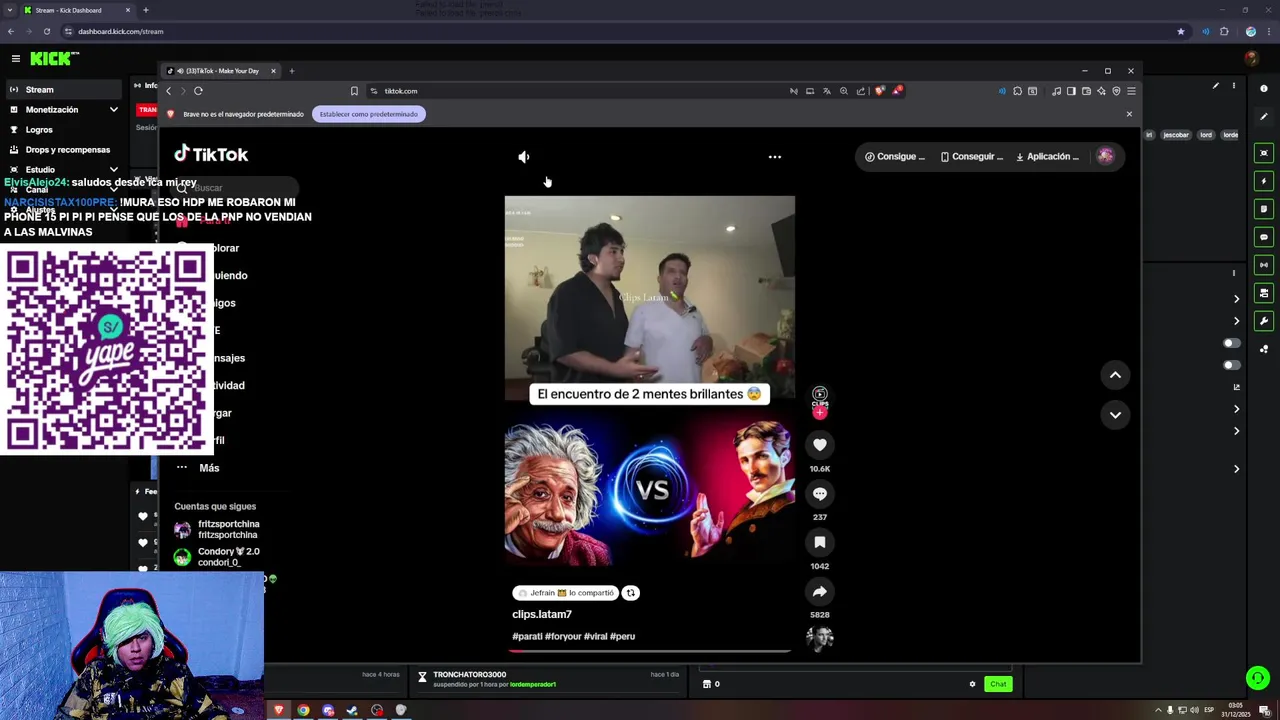1280x720 pixels.
Task: Open comments showing 237
Action: [x=819, y=494]
